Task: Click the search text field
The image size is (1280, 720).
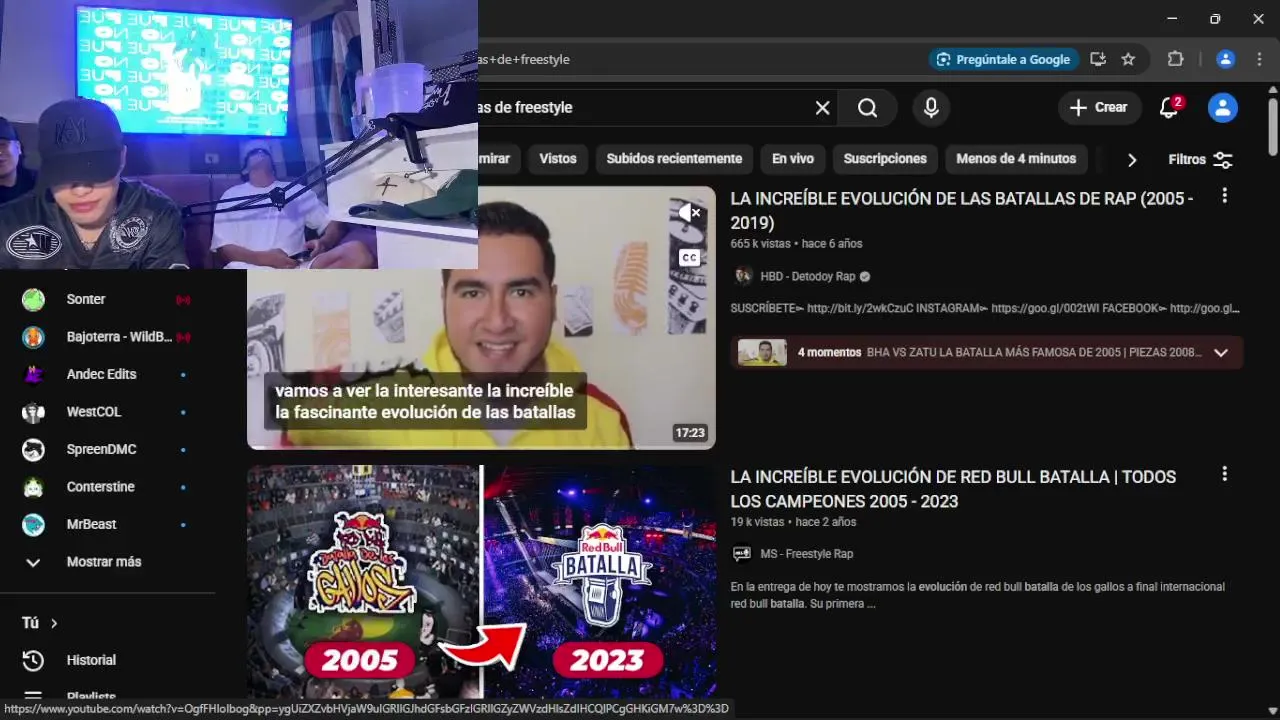Action: pyautogui.click(x=640, y=108)
